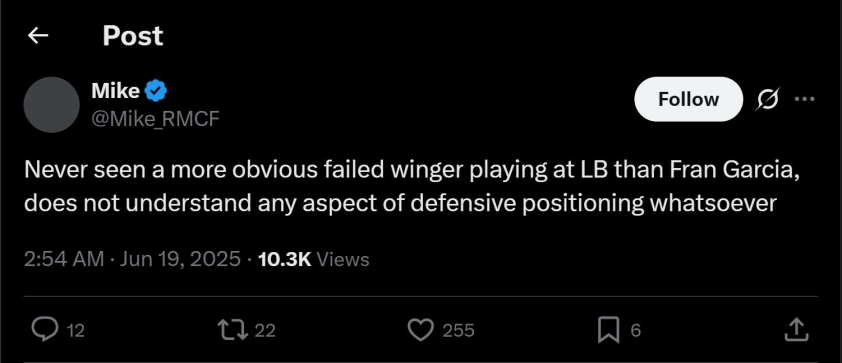Follow the Mike account
Image resolution: width=842 pixels, height=363 pixels.
pos(688,99)
